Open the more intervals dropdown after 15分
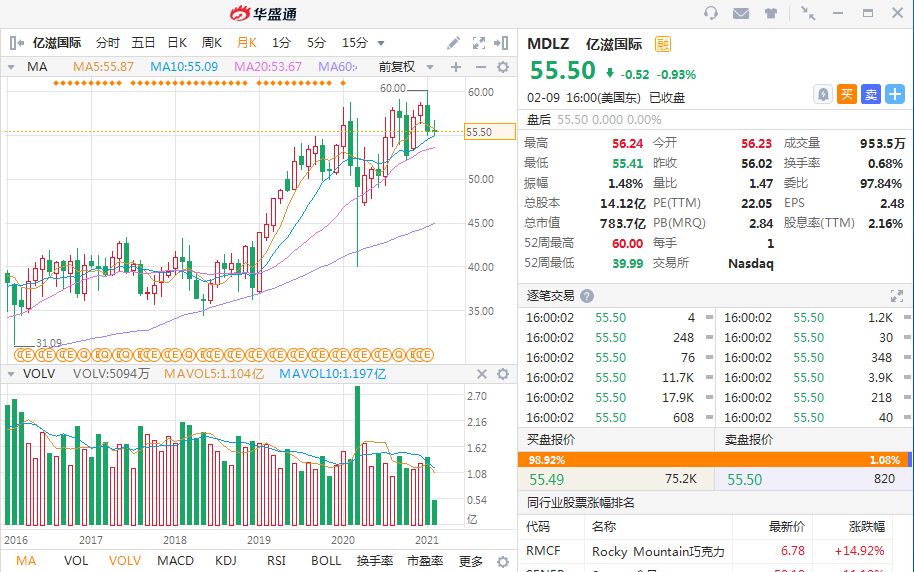The width and height of the screenshot is (914, 572). coord(381,43)
